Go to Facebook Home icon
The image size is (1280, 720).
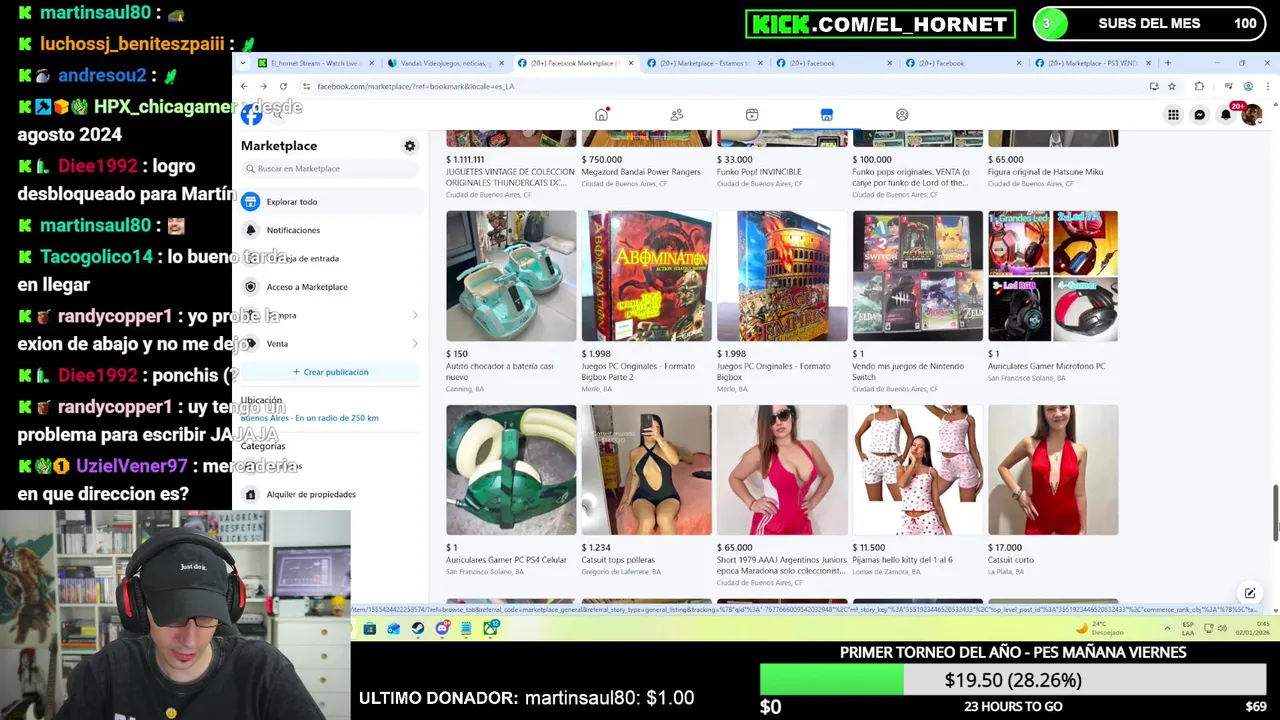click(601, 115)
